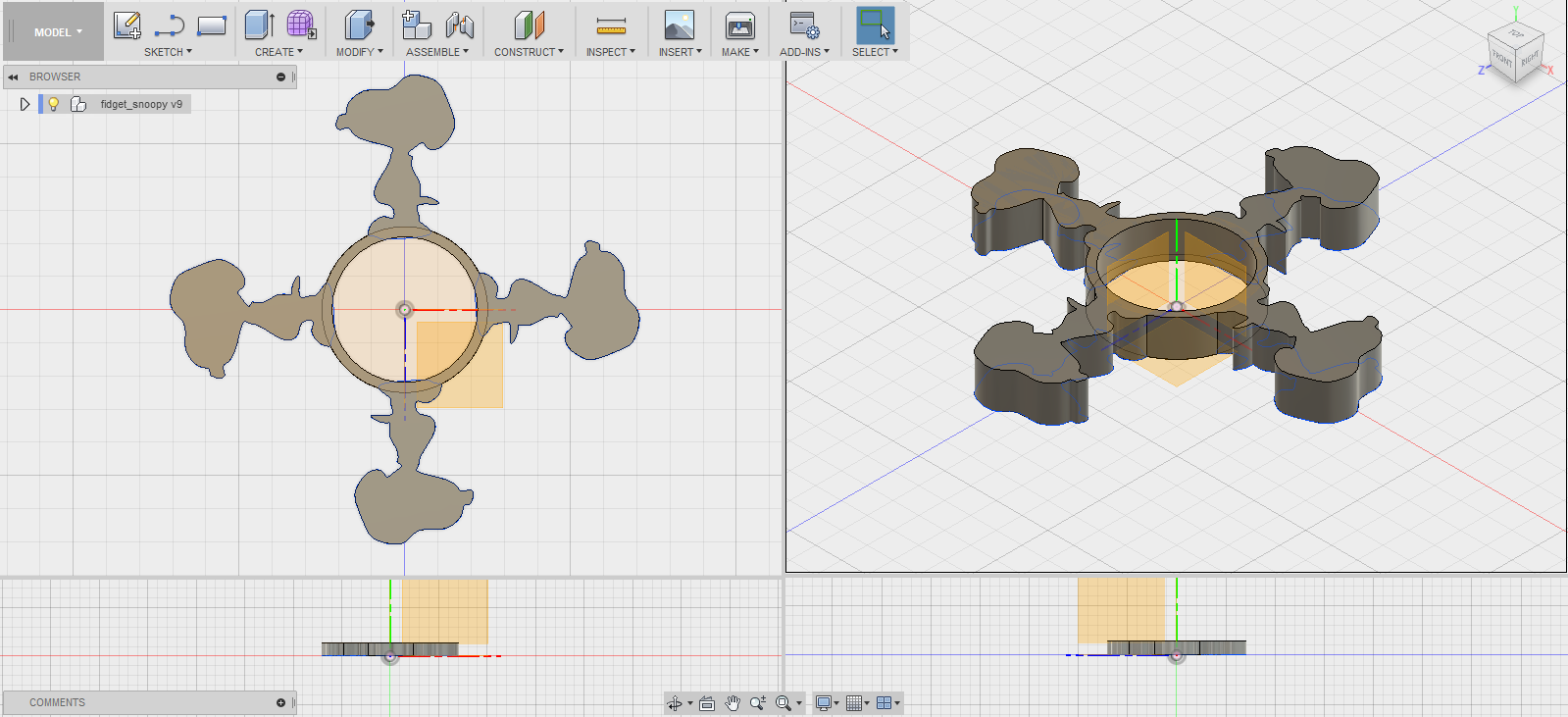The height and width of the screenshot is (717, 1568).
Task: Expand the fidget_snoopy v9 tree node
Action: pyautogui.click(x=25, y=104)
